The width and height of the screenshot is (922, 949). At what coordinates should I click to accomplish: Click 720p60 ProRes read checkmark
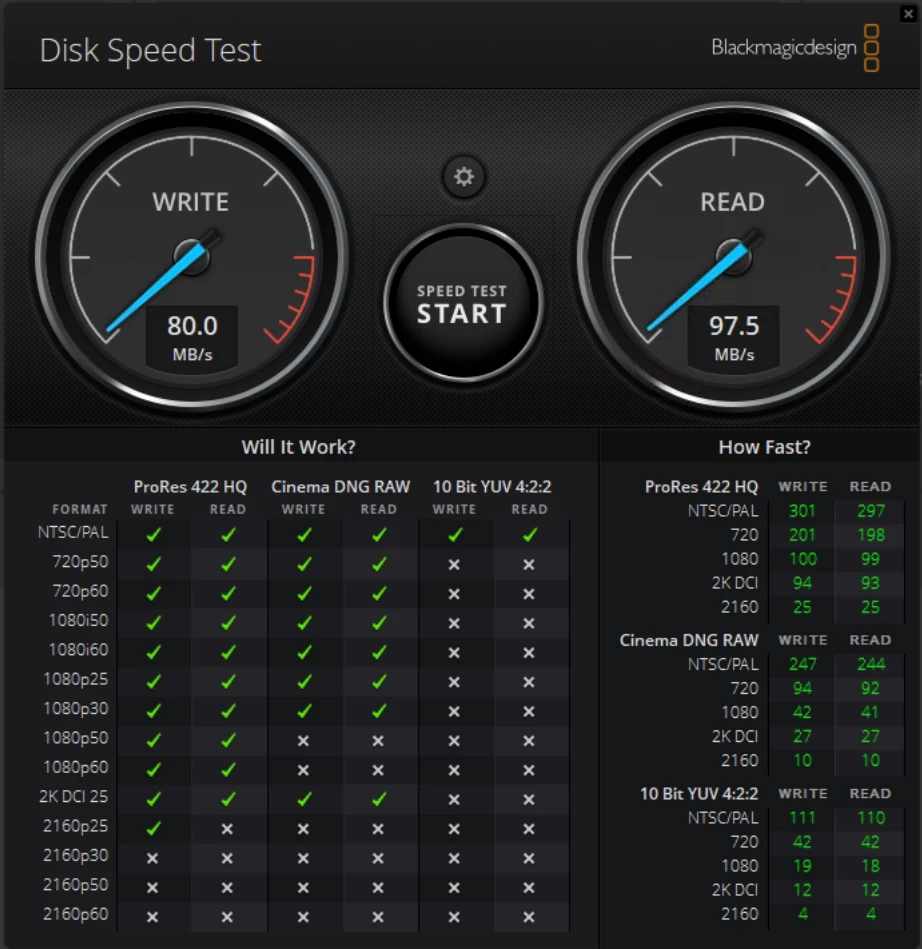[x=228, y=593]
